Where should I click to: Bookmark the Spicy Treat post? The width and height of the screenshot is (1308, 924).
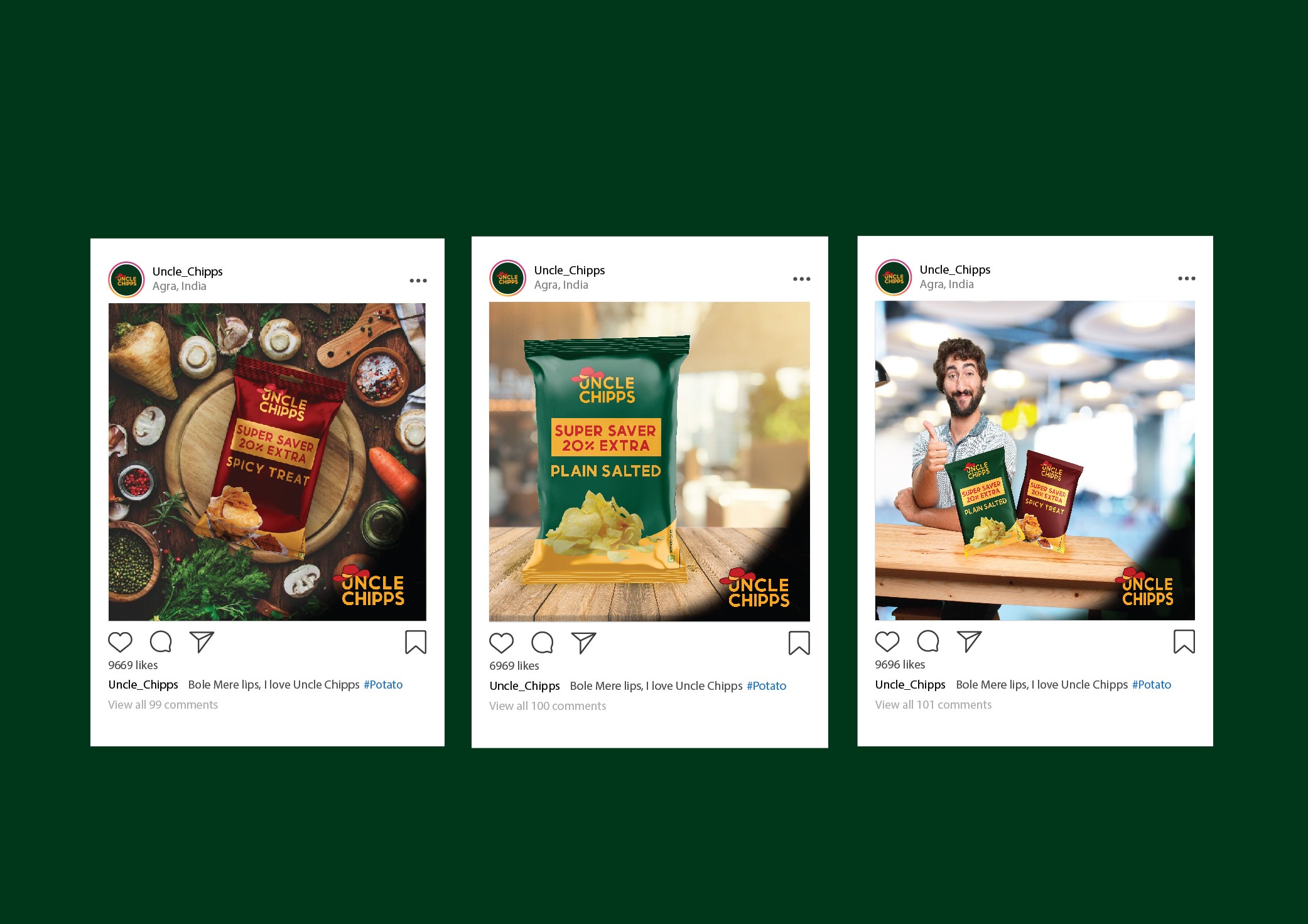(416, 642)
